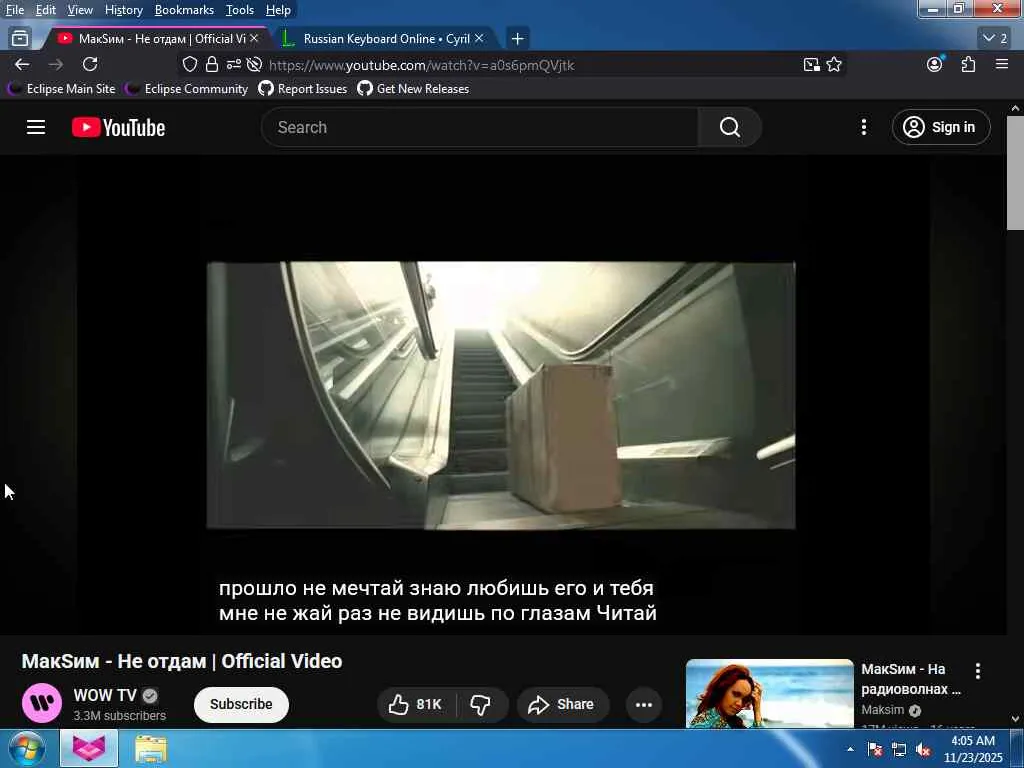Like the video with 81K thumbs up
The height and width of the screenshot is (768, 1024).
415,705
